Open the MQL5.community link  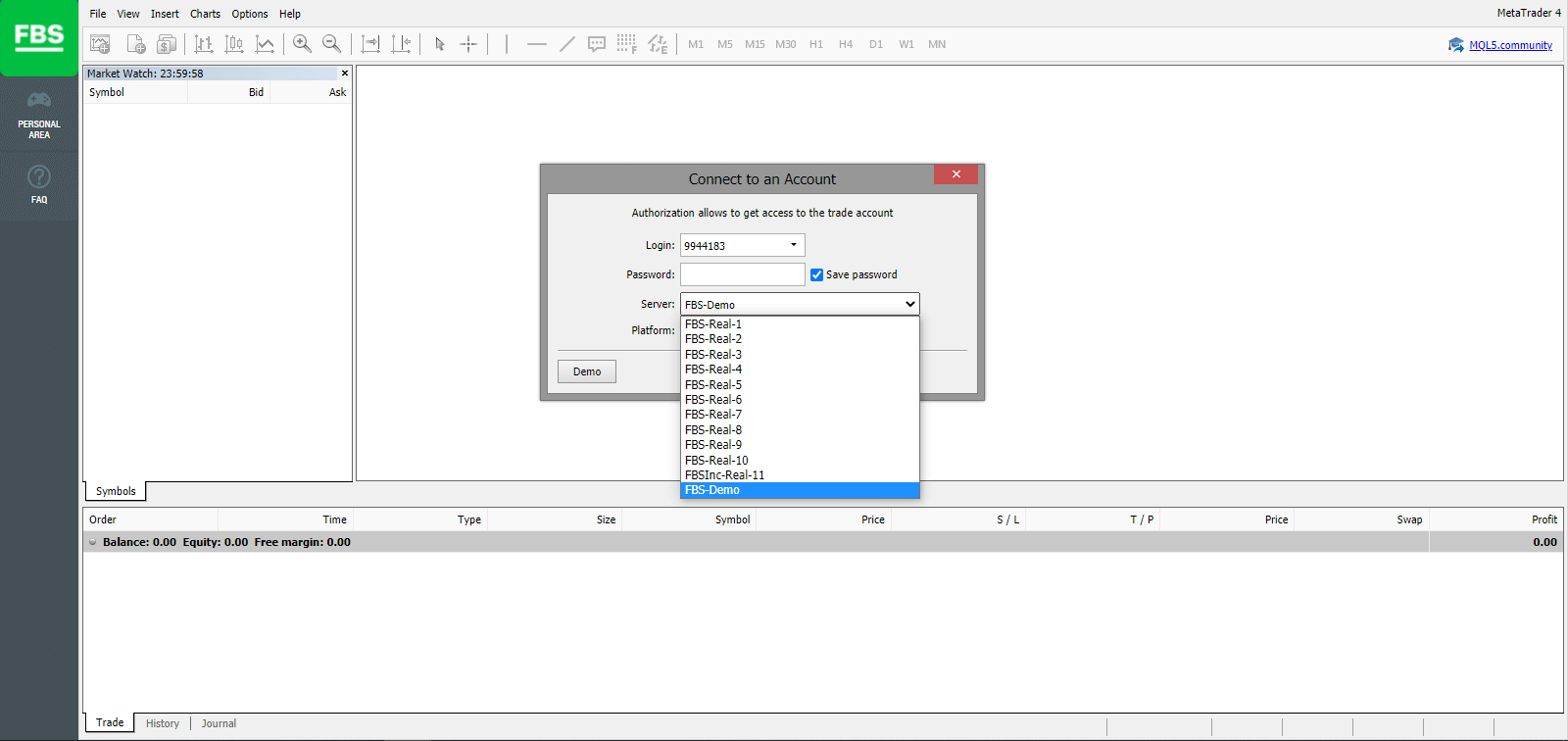[x=1510, y=45]
